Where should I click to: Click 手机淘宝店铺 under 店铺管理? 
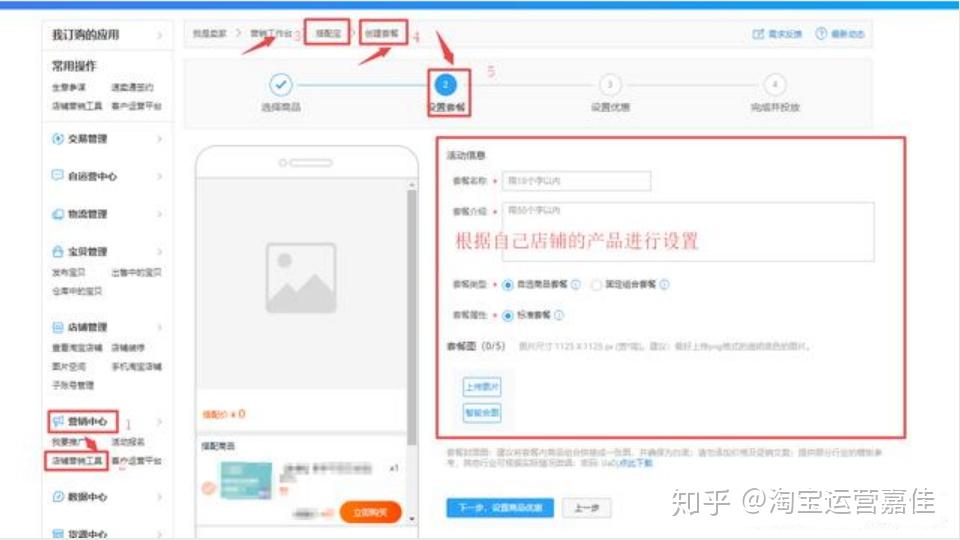(x=136, y=366)
